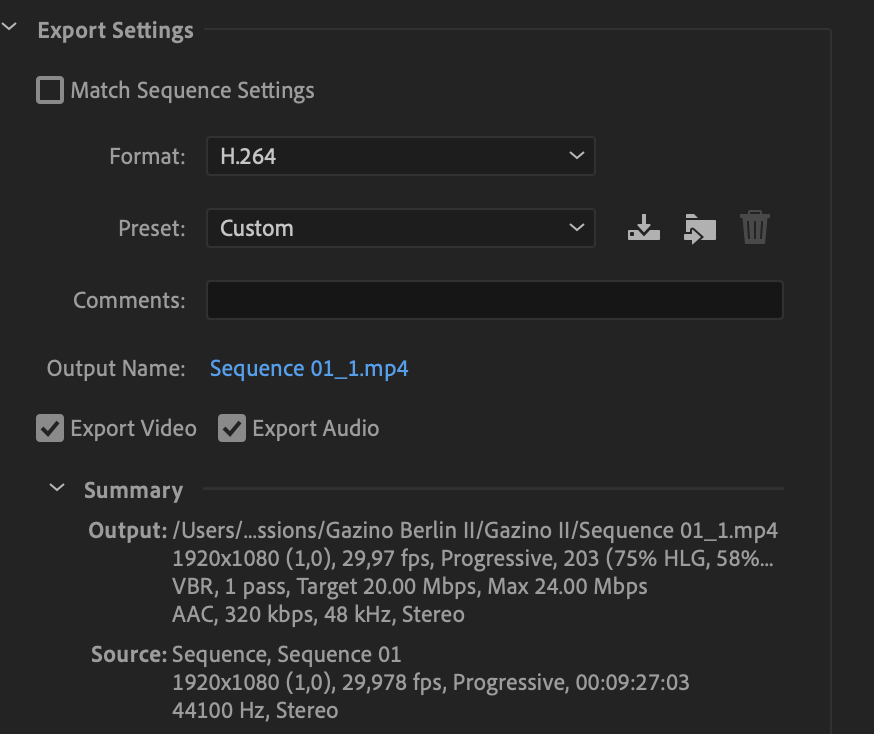
Task: Collapse the Export Settings section
Action: pos(10,28)
